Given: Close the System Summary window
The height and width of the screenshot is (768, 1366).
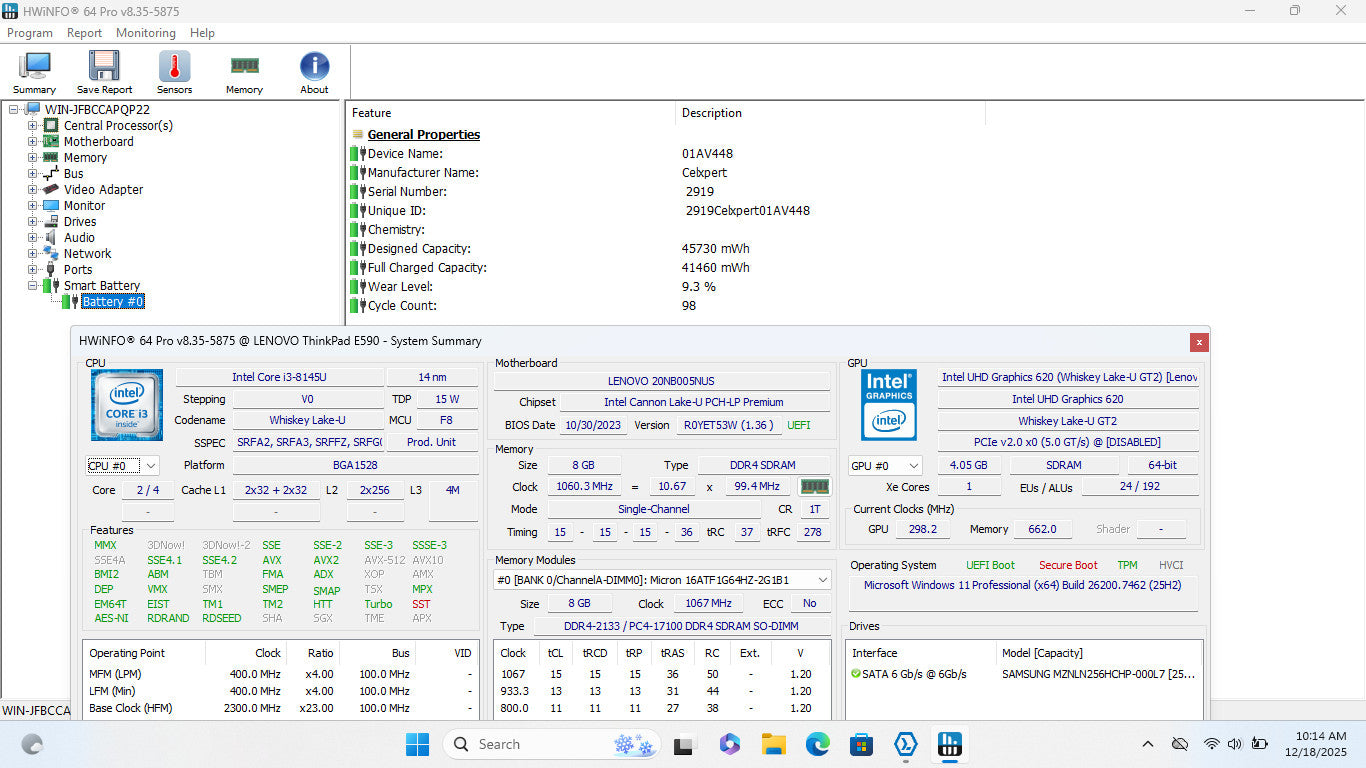Looking at the screenshot, I should pos(1198,342).
